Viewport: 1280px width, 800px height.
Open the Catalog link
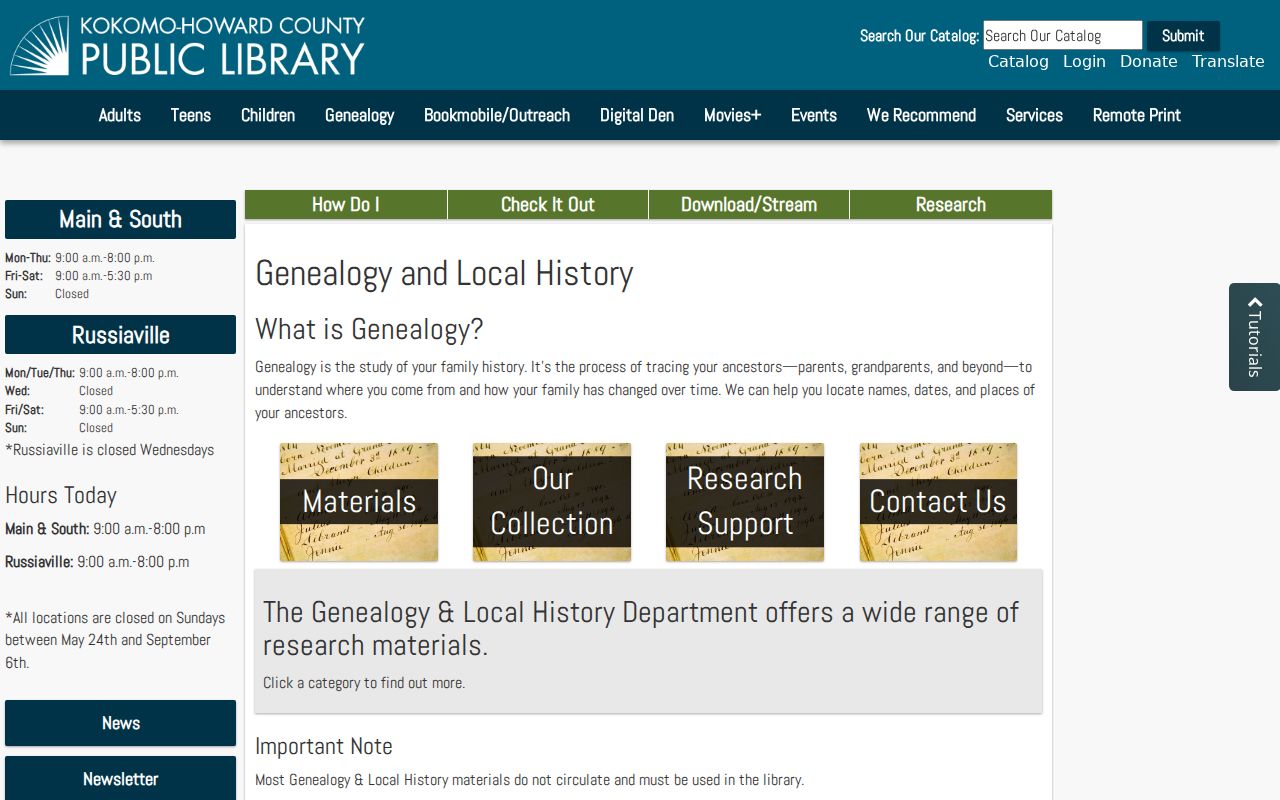(x=1018, y=62)
